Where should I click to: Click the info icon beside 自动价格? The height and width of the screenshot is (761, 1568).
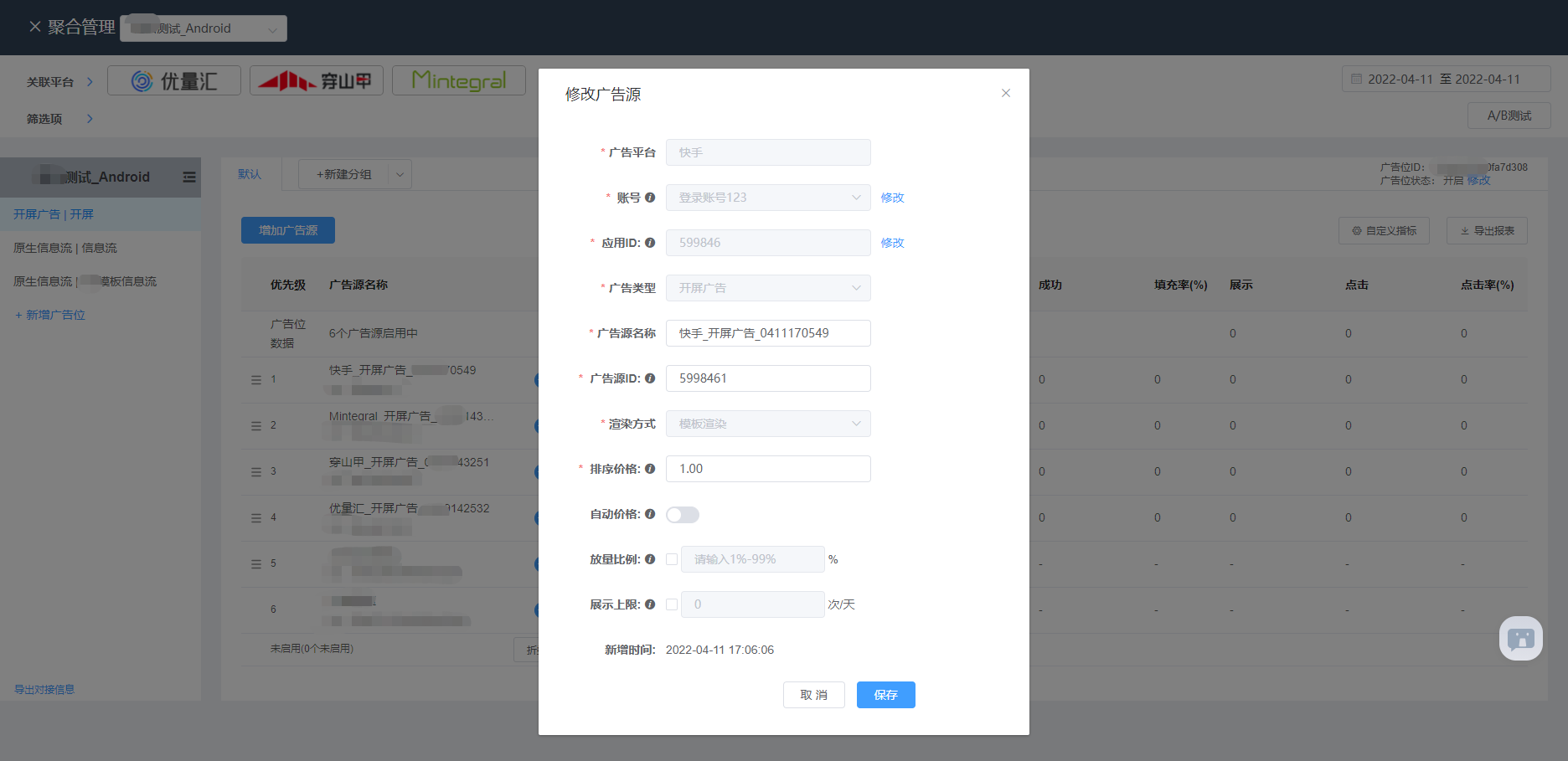pyautogui.click(x=650, y=514)
